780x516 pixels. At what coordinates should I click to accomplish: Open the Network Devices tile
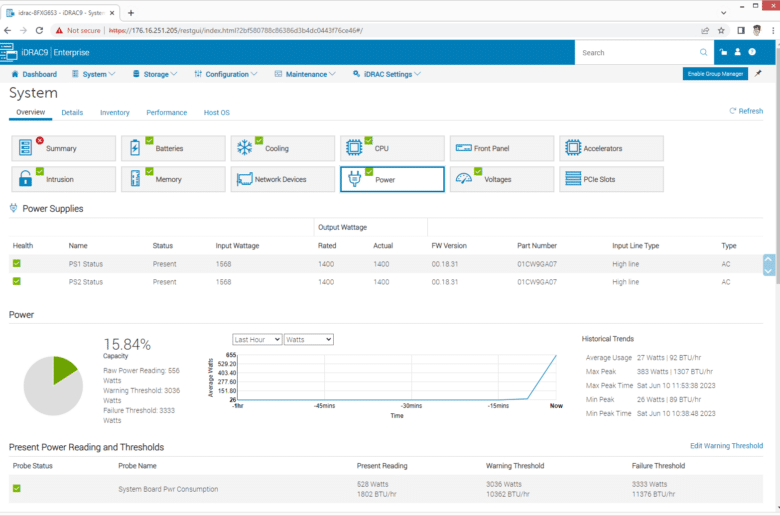tap(283, 179)
